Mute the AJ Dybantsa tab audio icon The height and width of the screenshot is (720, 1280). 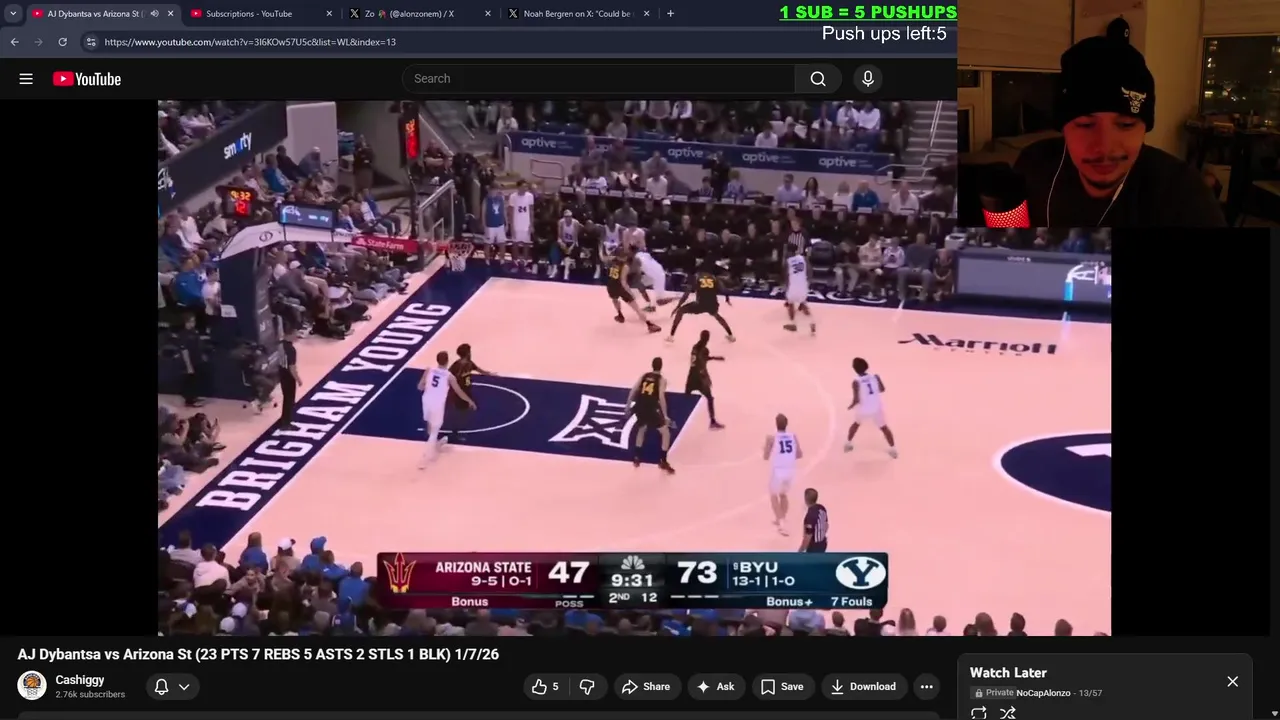click(x=154, y=14)
